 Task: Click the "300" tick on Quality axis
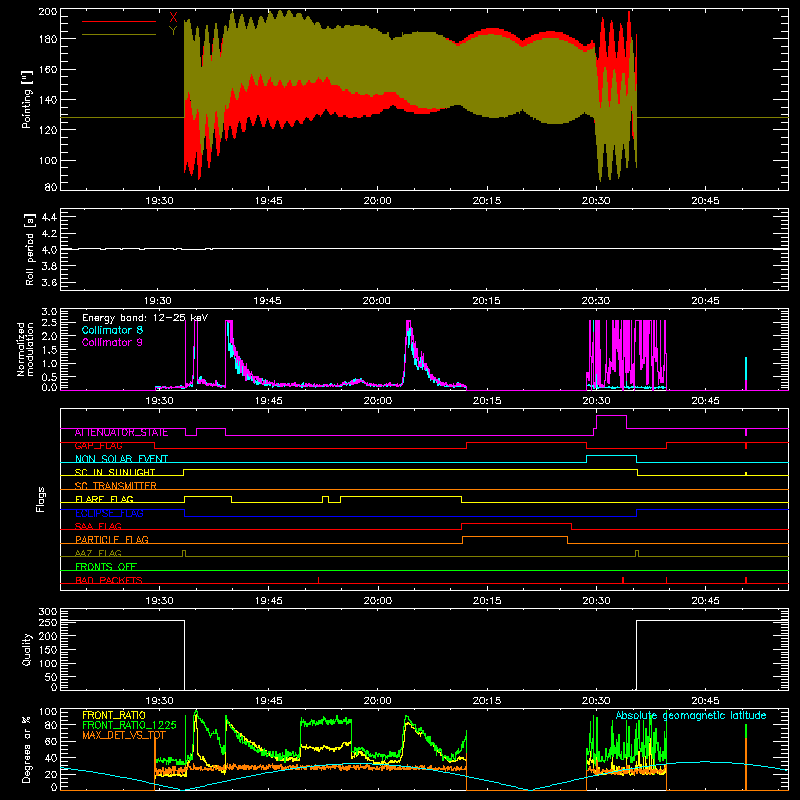pyautogui.click(x=48, y=612)
